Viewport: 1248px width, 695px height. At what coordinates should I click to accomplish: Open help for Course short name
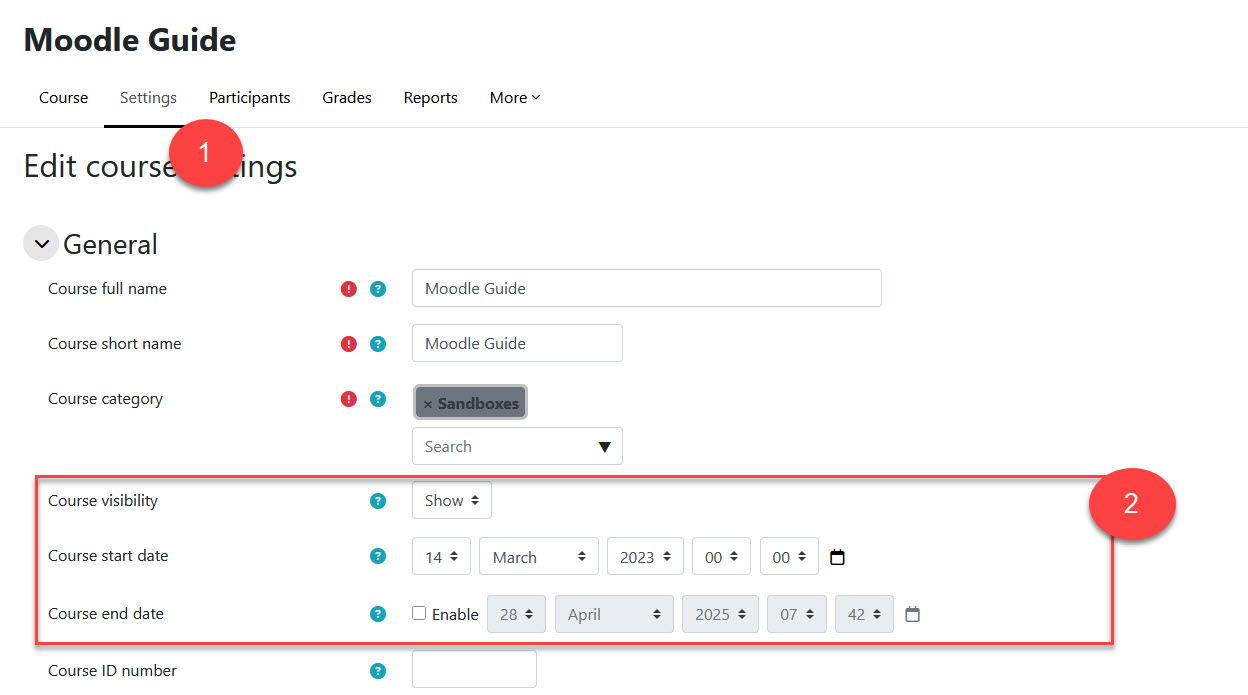378,344
